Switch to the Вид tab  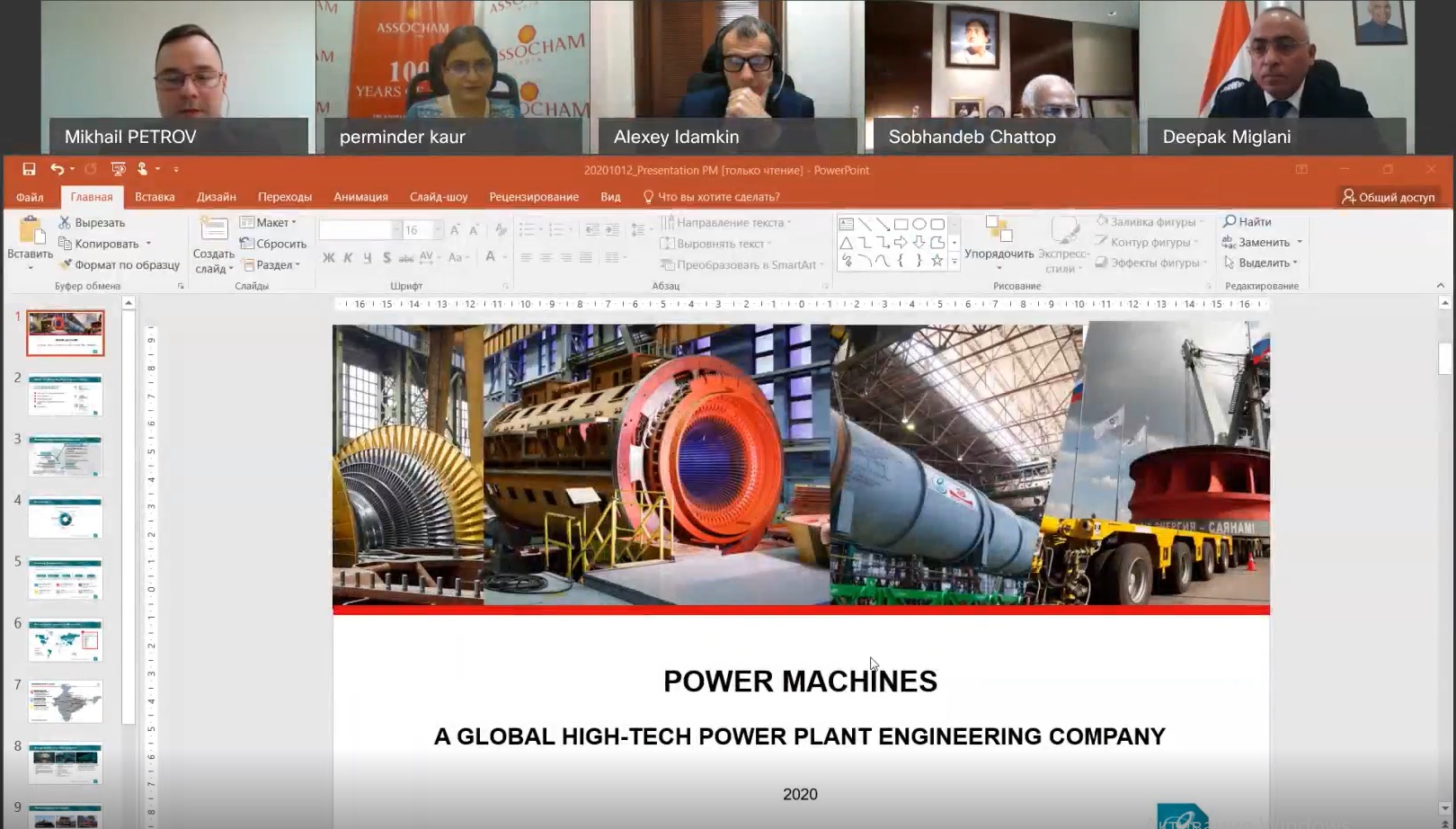(x=610, y=197)
